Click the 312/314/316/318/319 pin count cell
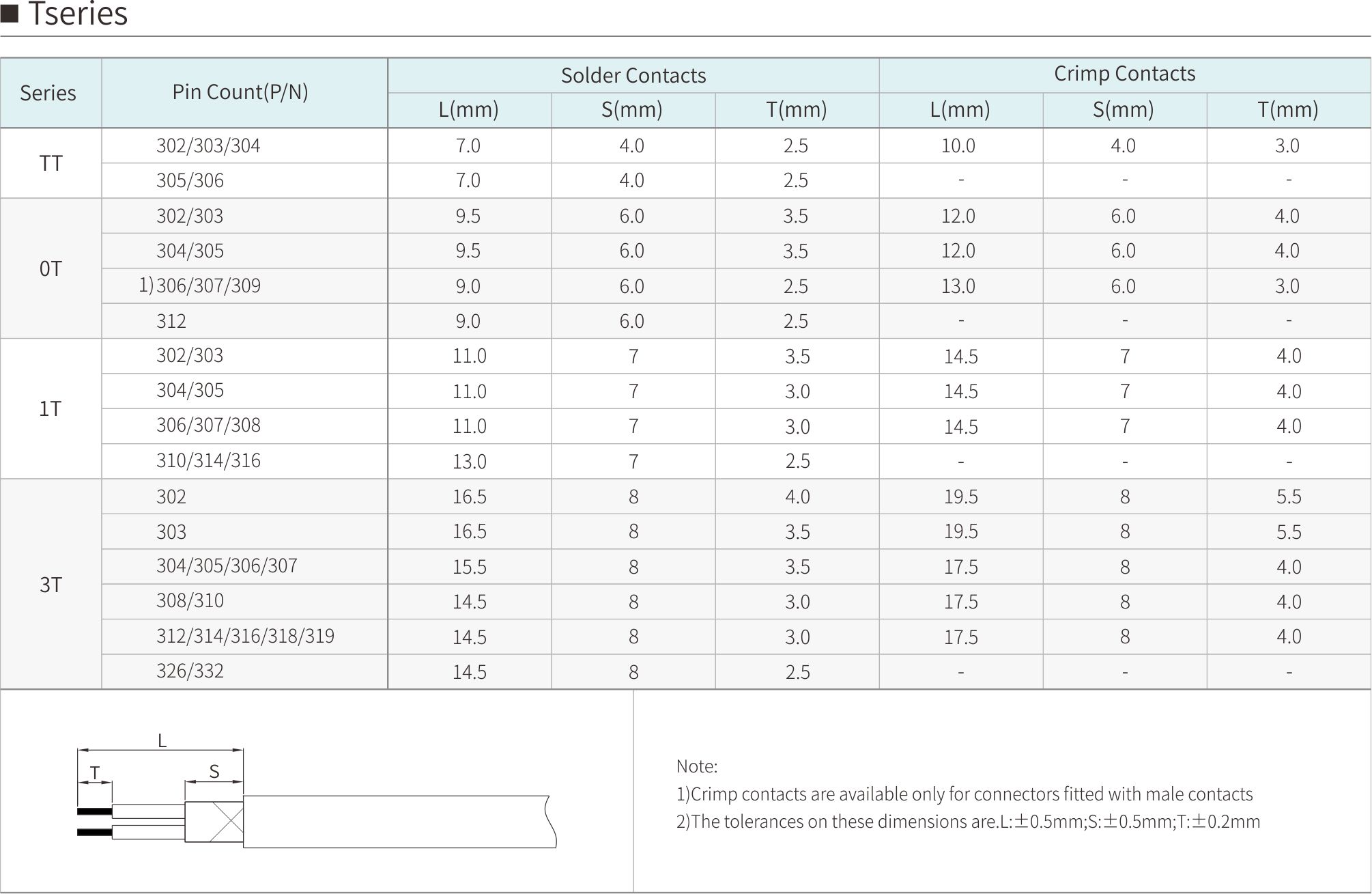The image size is (1372, 894). [x=245, y=637]
